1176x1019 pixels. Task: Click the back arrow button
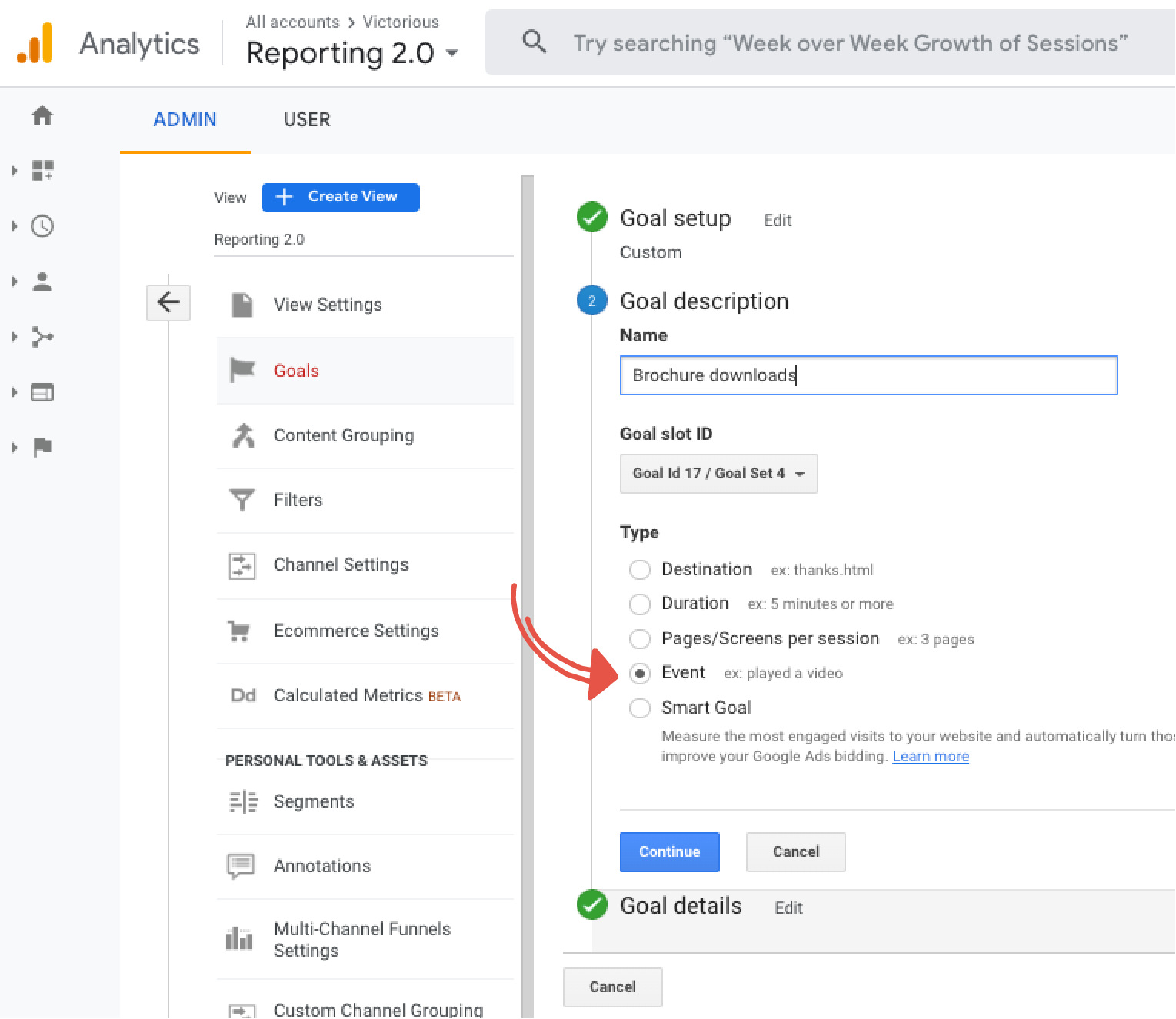168,302
